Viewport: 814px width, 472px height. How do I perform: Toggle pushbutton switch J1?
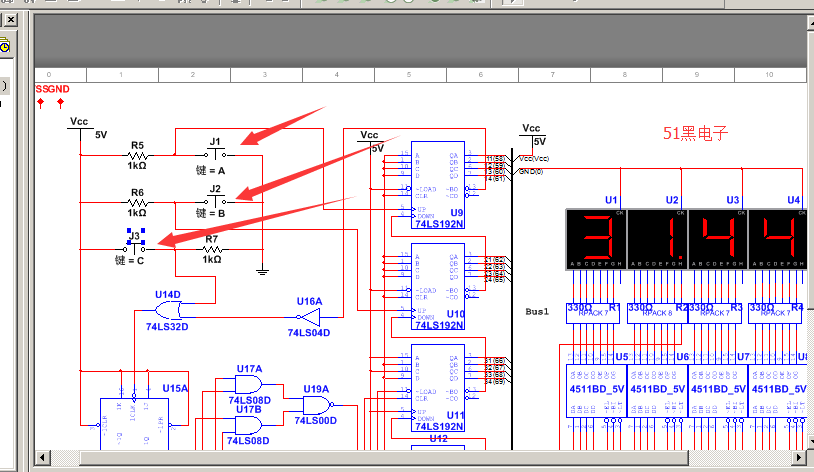(x=215, y=154)
